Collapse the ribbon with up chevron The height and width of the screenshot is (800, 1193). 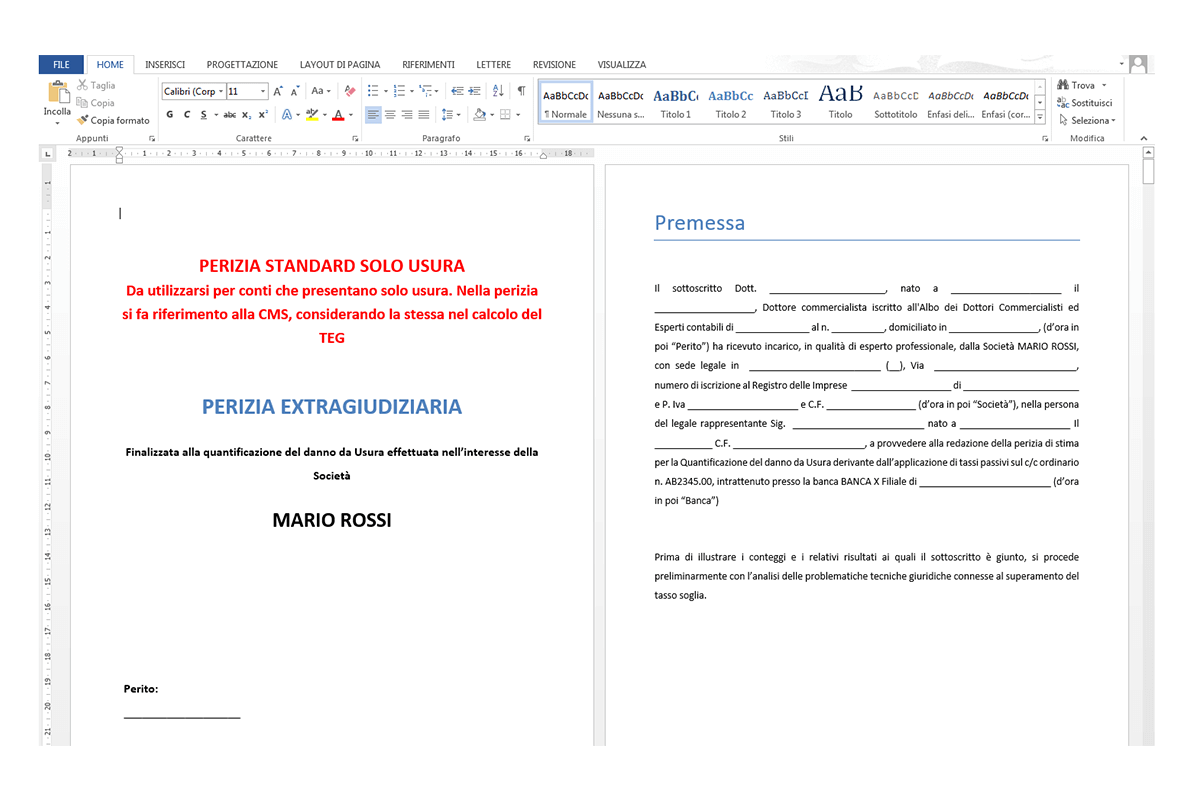point(1144,138)
